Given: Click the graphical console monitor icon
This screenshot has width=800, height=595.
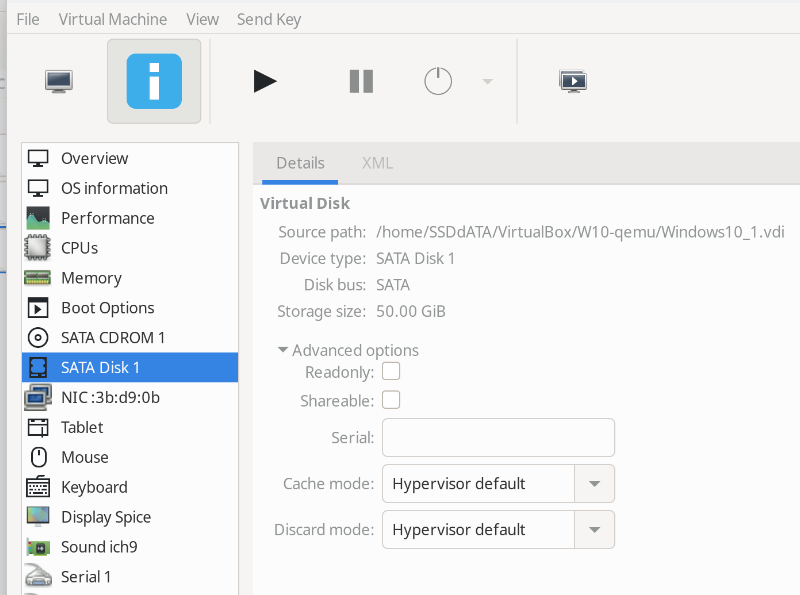Looking at the screenshot, I should point(59,81).
